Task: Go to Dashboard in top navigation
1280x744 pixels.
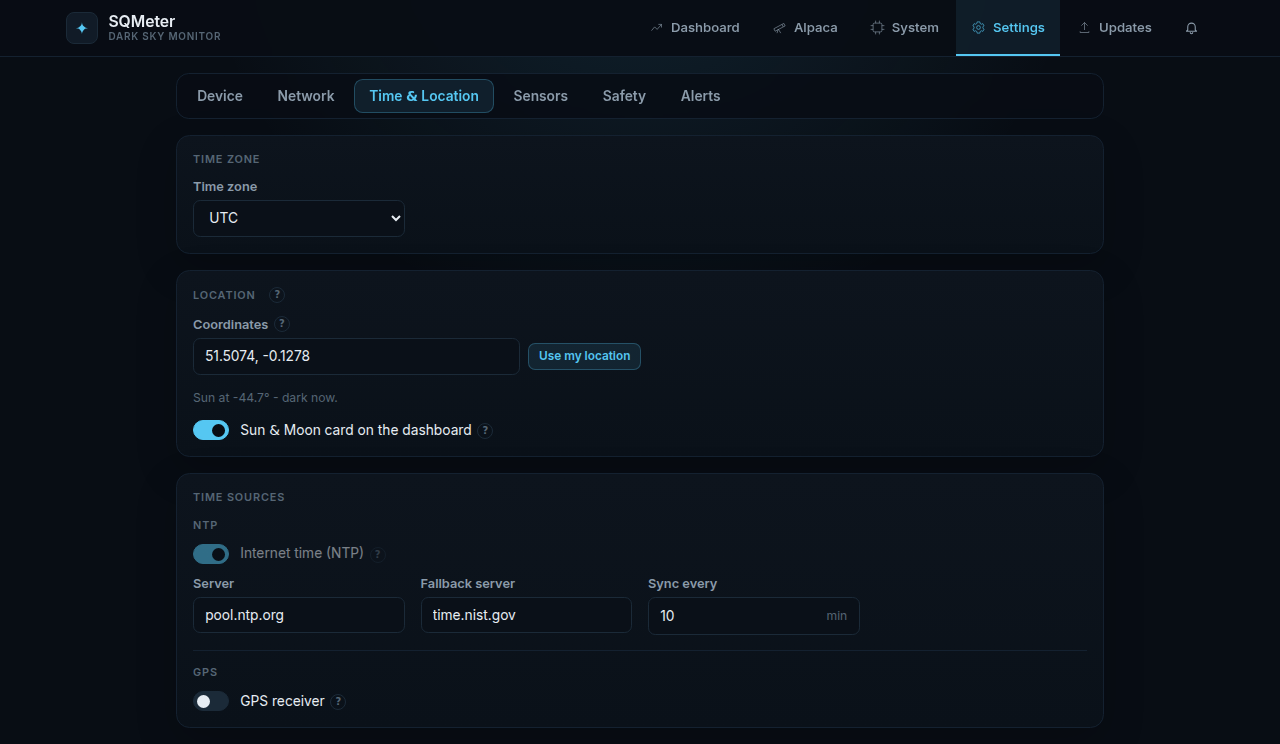Action: point(695,28)
